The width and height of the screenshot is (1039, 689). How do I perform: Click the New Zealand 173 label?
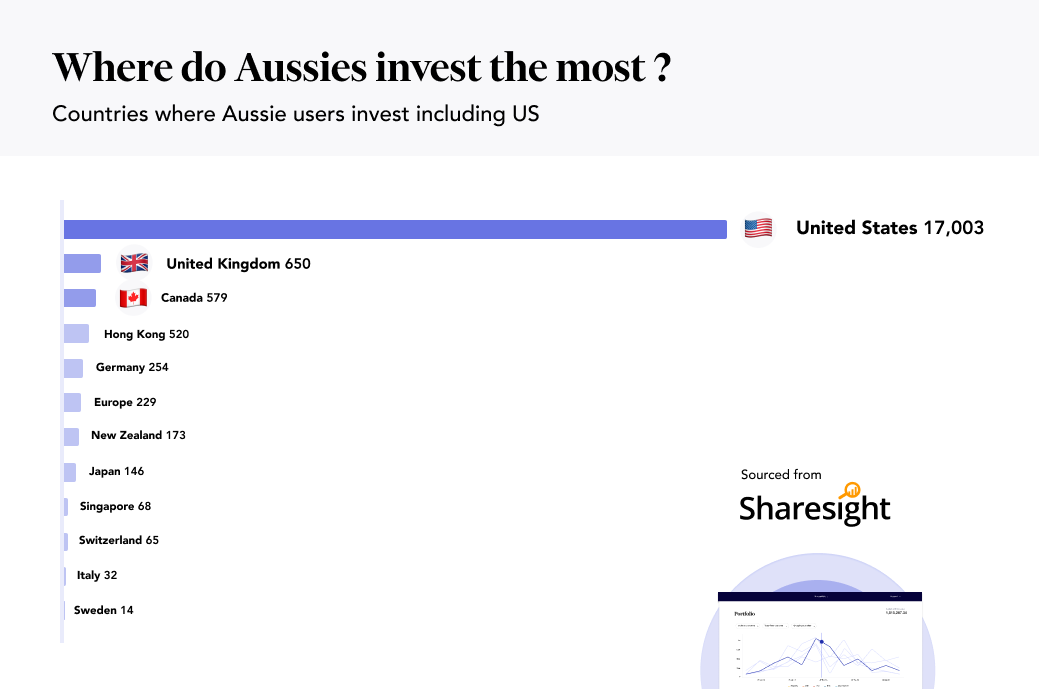(x=138, y=436)
